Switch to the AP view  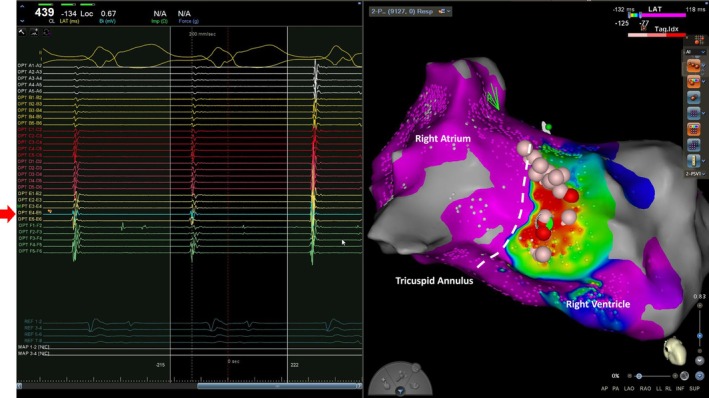[x=605, y=389]
